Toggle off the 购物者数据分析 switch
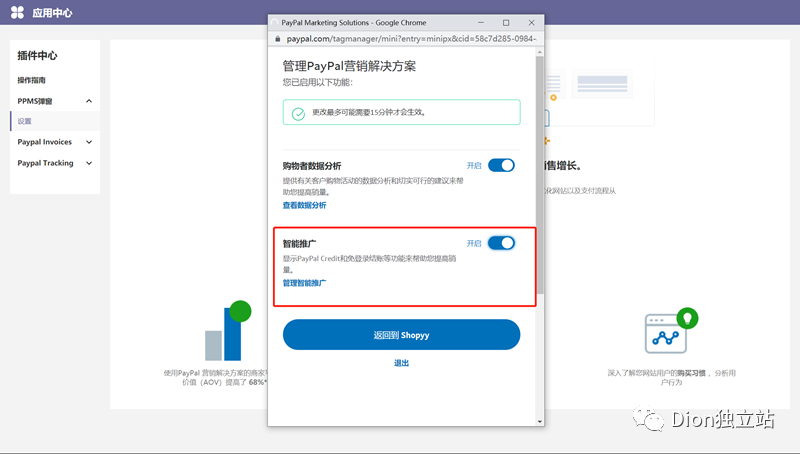This screenshot has height=454, width=800. click(501, 165)
